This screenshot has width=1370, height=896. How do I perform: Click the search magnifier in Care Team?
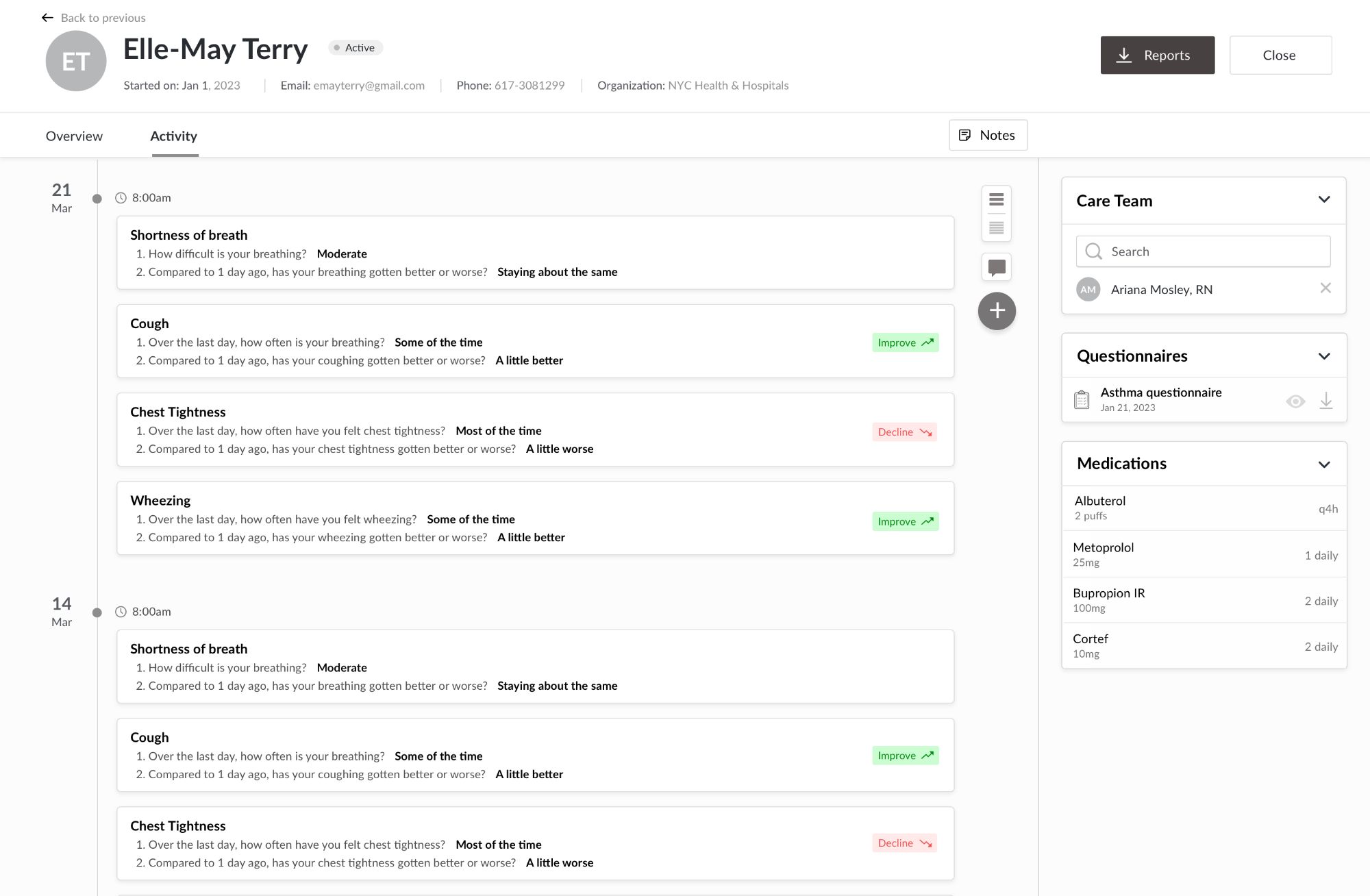(x=1094, y=251)
